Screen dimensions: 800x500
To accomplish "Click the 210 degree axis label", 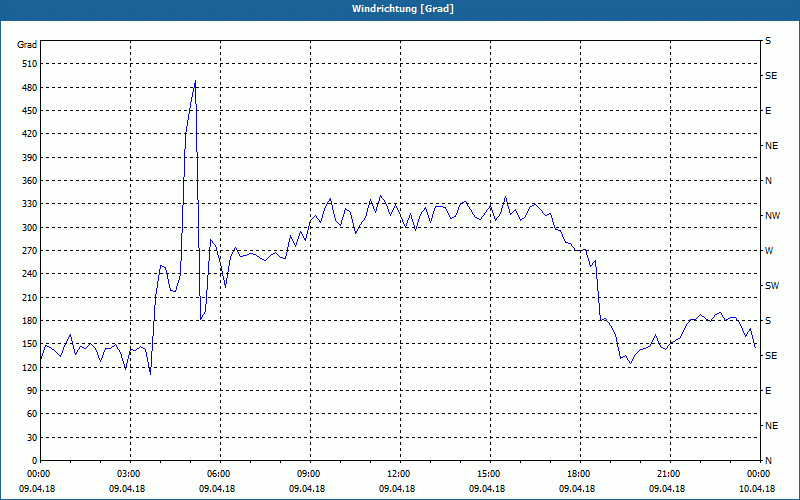I will pos(30,297).
